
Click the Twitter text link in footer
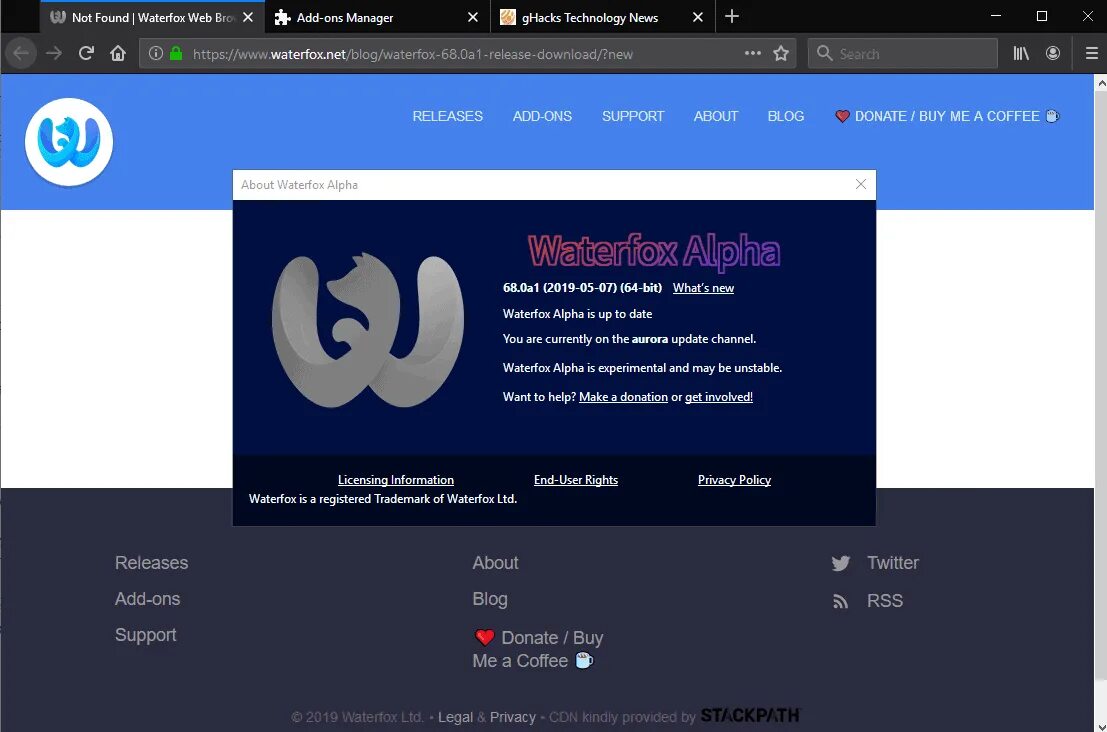pos(893,563)
